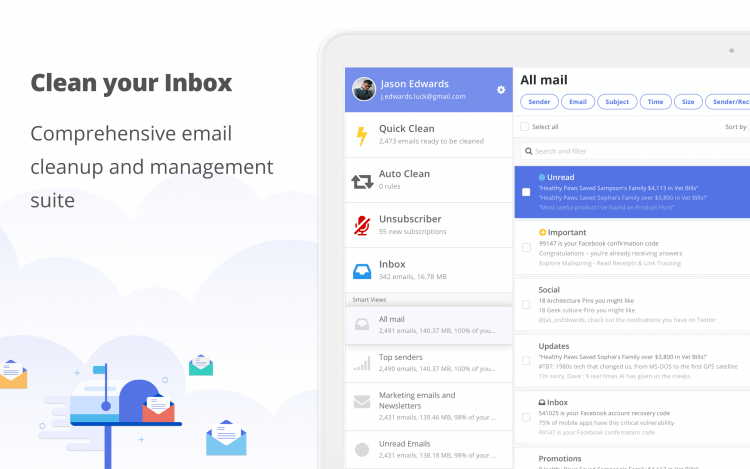This screenshot has width=750, height=469.
Task: Click the Marketing emails envelope icon
Action: coord(362,401)
